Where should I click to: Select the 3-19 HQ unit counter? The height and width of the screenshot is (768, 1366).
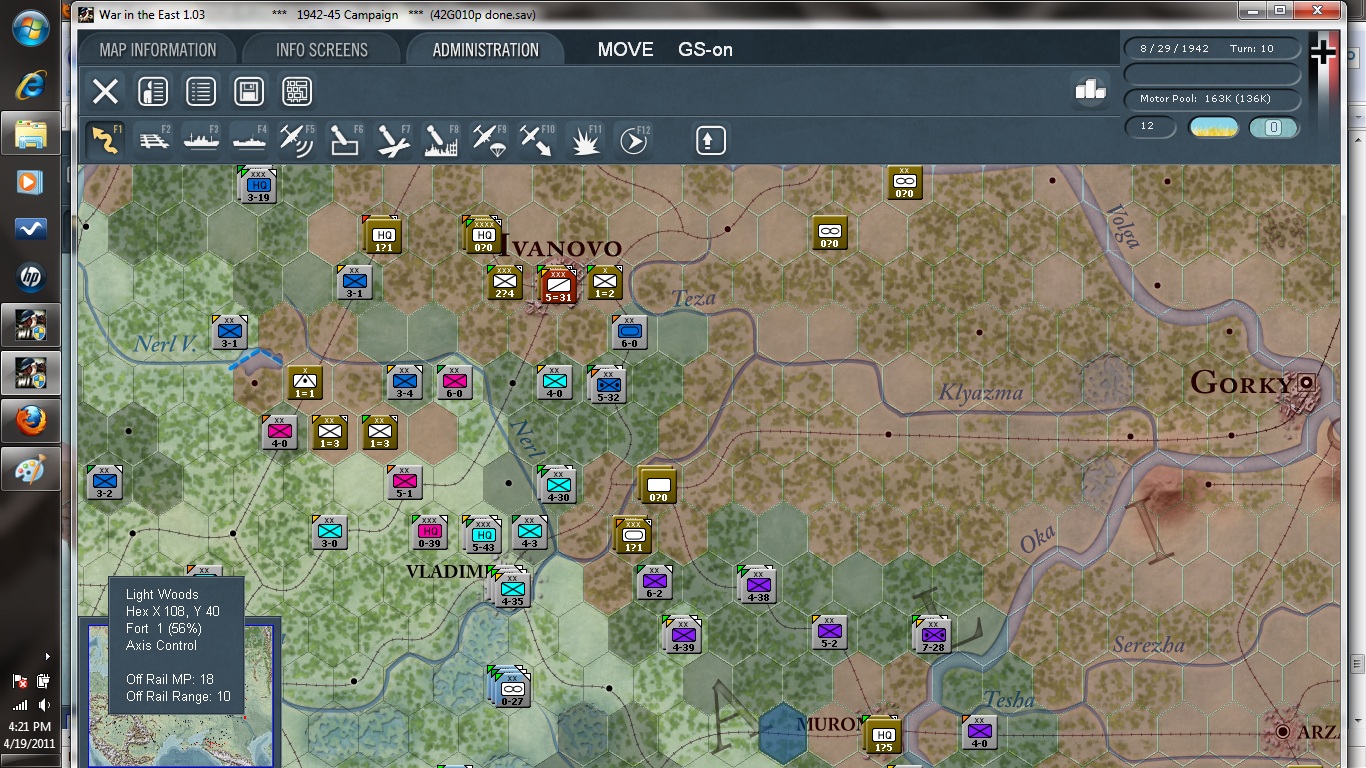click(x=258, y=186)
